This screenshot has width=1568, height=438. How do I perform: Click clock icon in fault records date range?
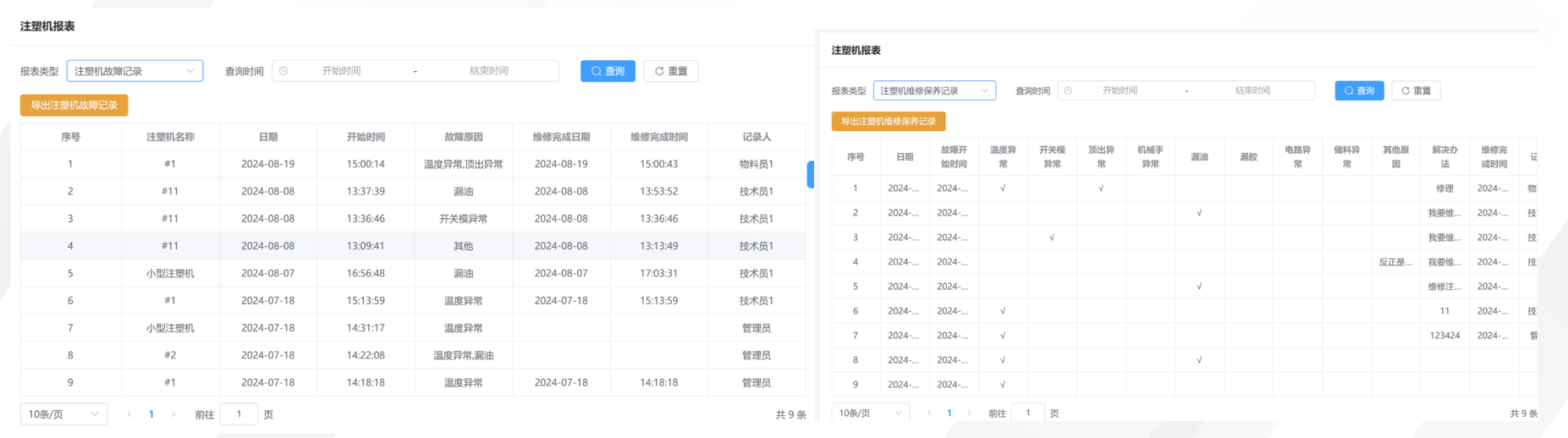pos(284,71)
